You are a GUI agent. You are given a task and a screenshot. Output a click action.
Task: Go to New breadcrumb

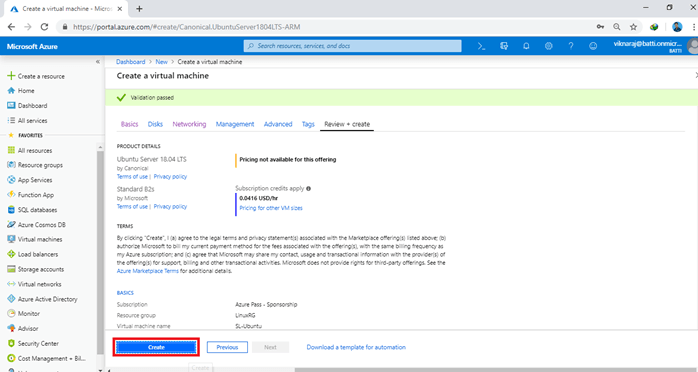(x=162, y=62)
